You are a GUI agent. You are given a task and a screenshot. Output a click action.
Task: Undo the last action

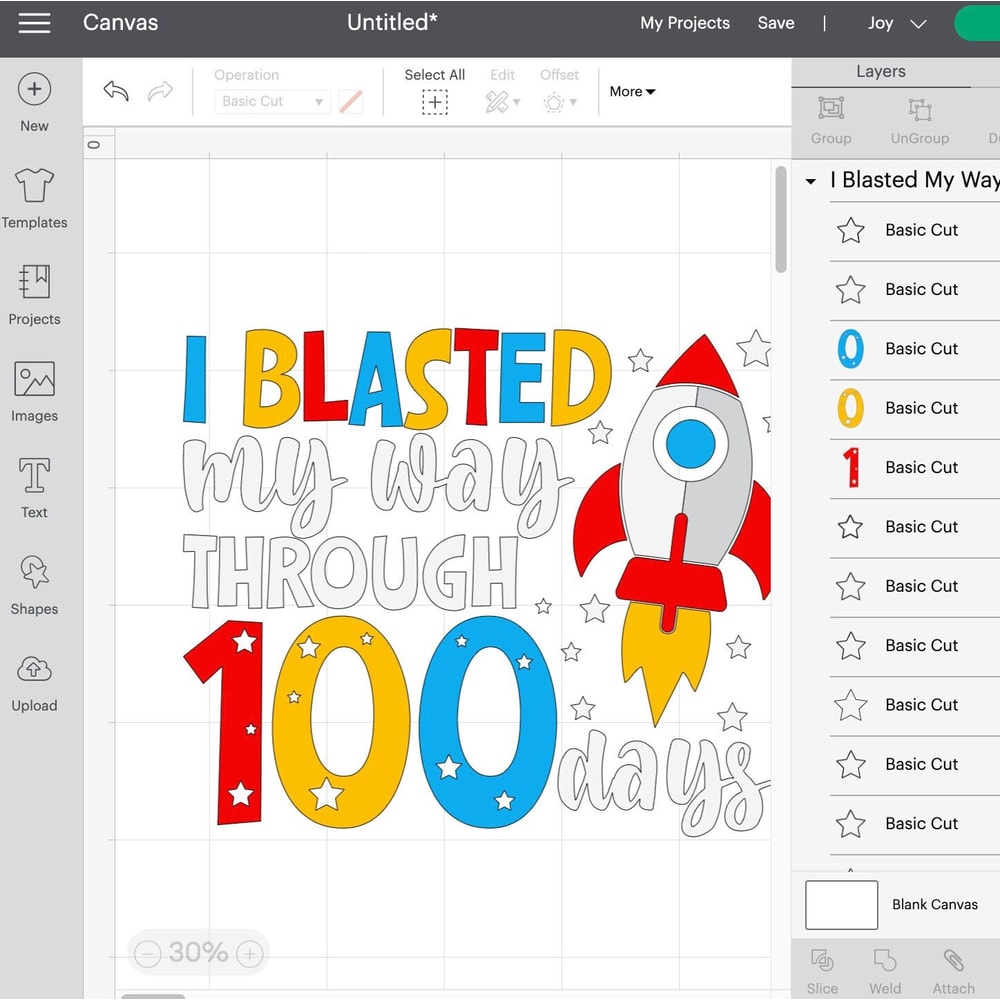point(114,91)
